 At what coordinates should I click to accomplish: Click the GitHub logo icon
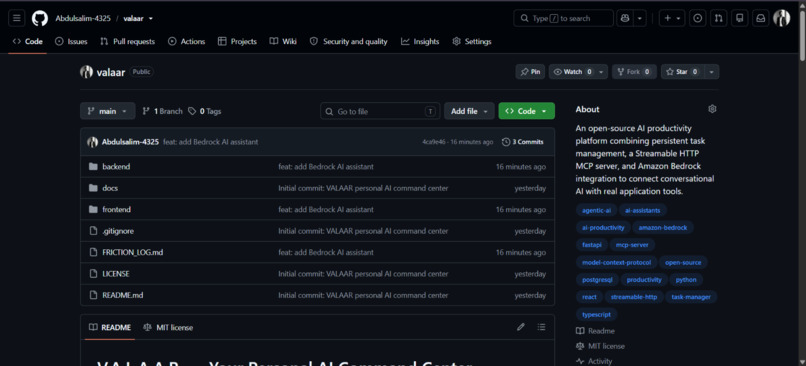pos(40,19)
